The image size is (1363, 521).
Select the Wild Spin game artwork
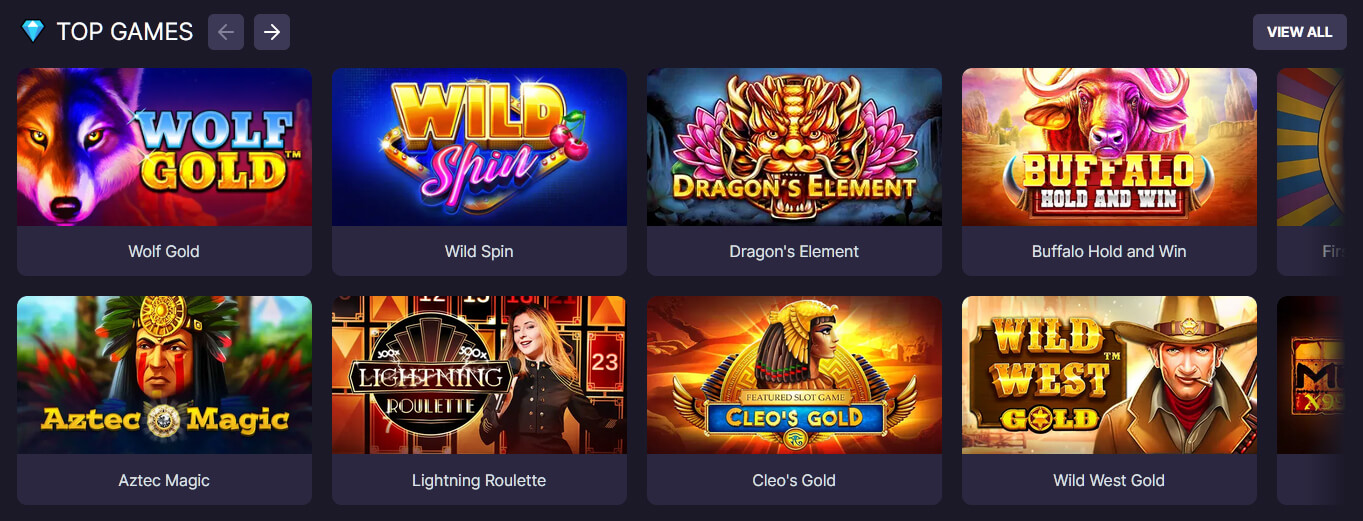click(479, 147)
